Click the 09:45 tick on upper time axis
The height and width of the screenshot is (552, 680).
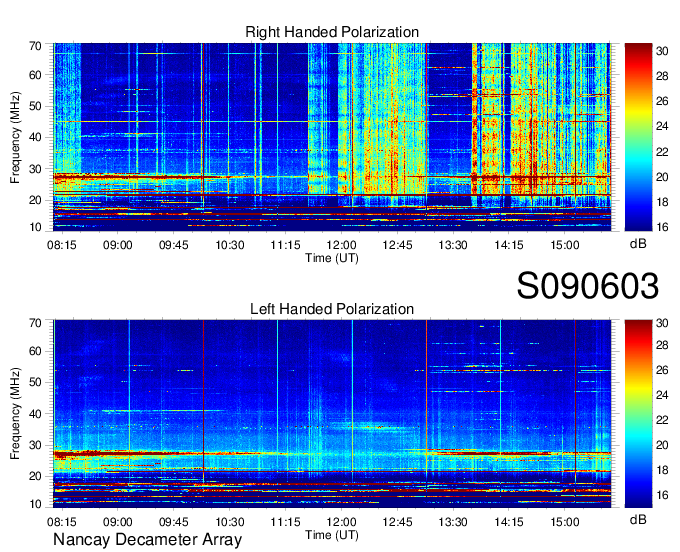pyautogui.click(x=173, y=245)
